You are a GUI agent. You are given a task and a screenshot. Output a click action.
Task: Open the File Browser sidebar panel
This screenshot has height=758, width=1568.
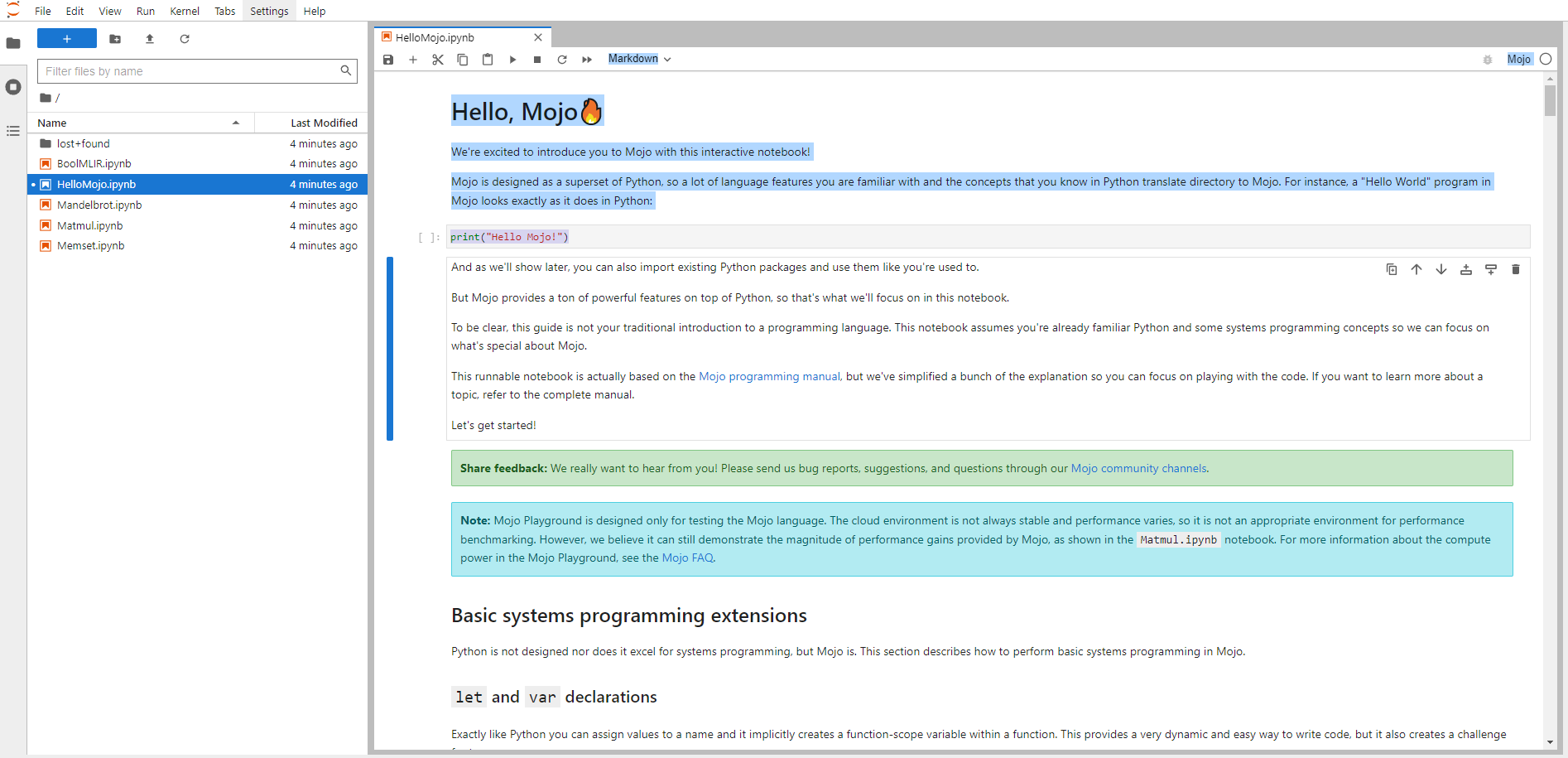[13, 43]
